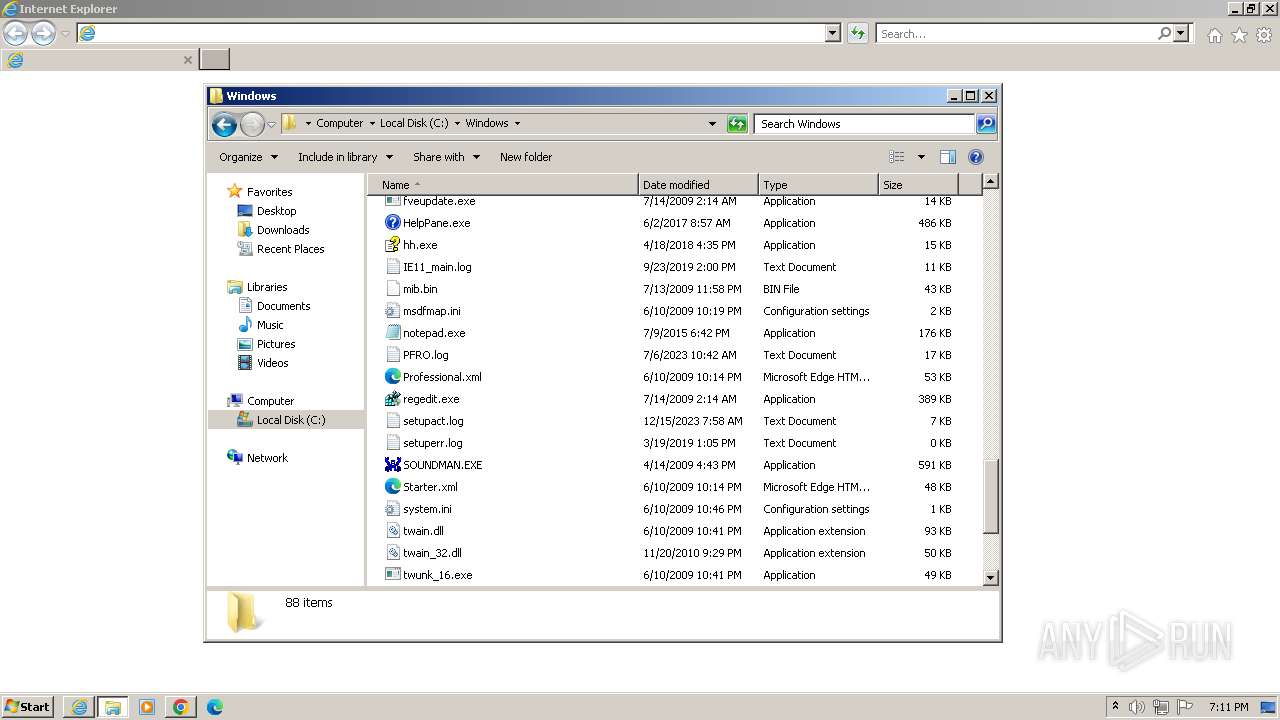Open new tab in Internet Explorer
Screen dimensions: 1280x720
215,59
